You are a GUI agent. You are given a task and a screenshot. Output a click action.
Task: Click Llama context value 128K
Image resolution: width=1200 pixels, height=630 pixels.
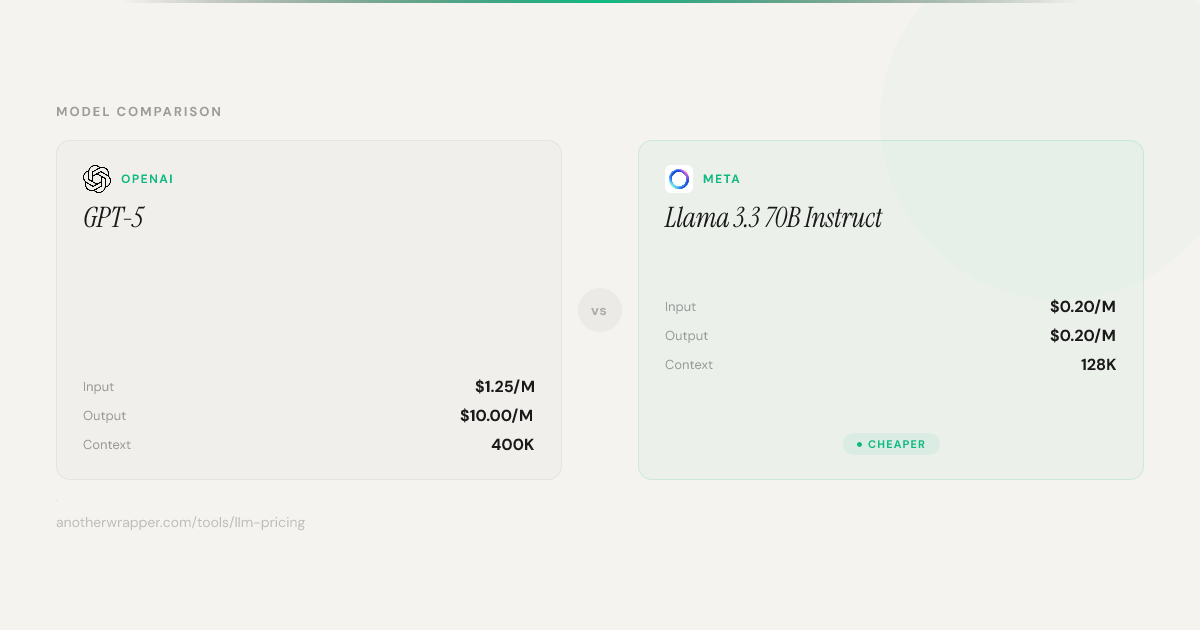tap(1098, 365)
